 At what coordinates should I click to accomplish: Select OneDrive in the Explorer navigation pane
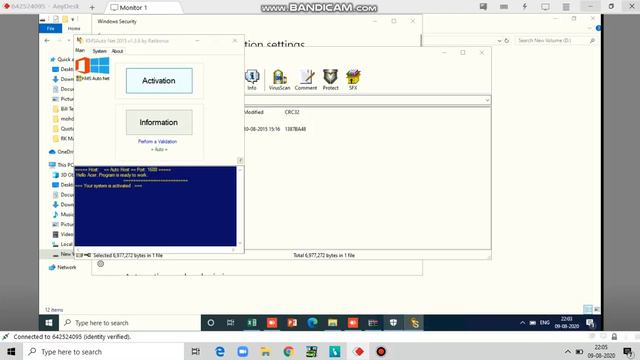point(61,152)
